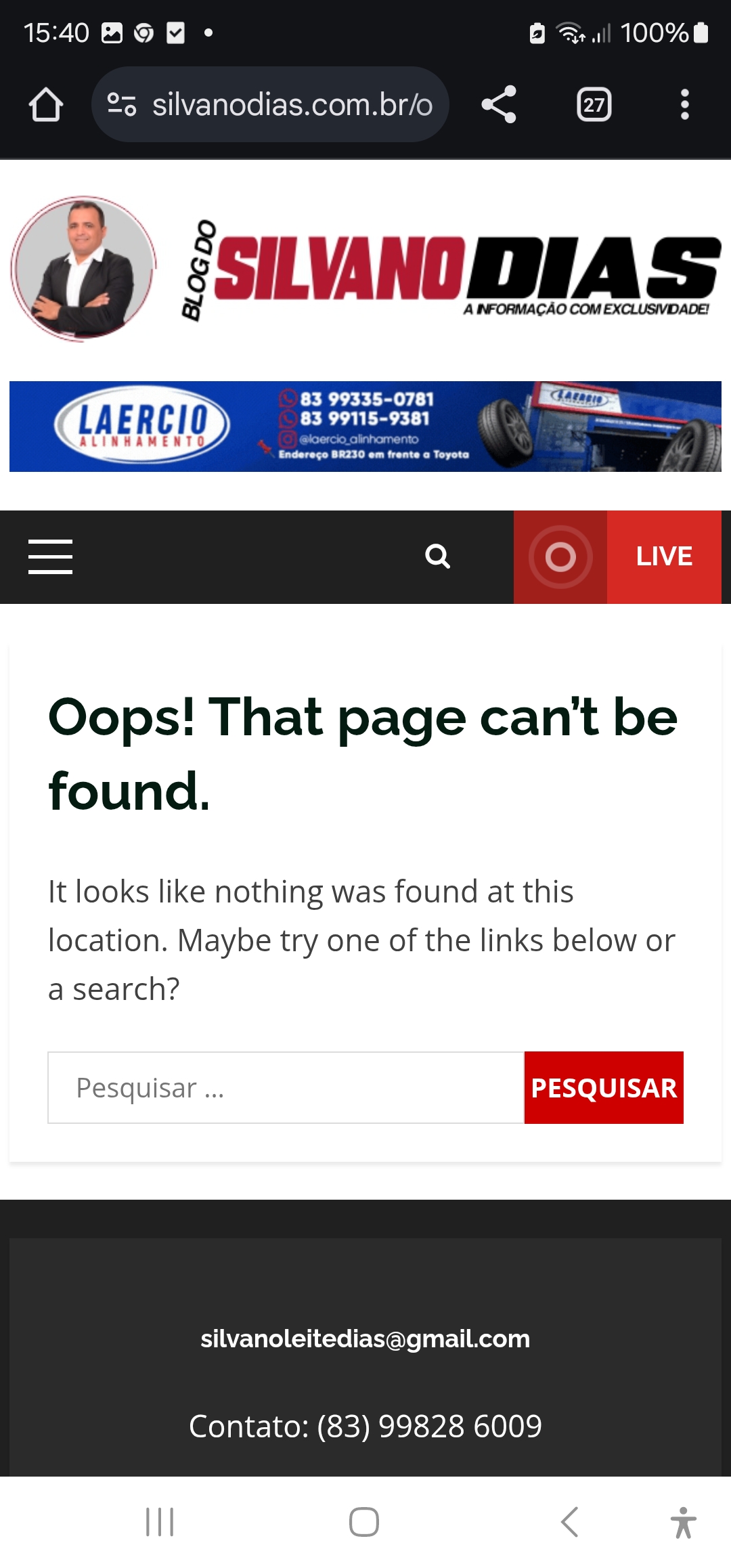731x1568 pixels.
Task: Tap the share icon in browser toolbar
Action: point(499,105)
